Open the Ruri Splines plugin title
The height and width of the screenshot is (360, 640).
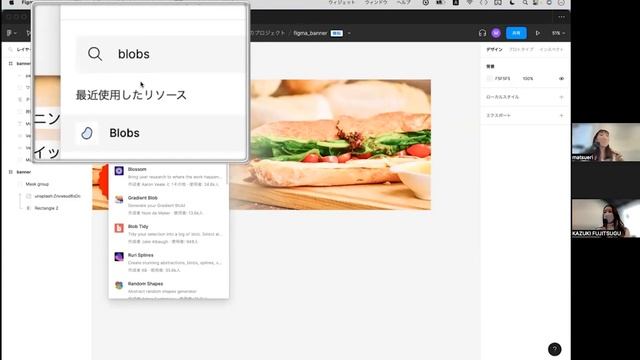click(x=140, y=255)
